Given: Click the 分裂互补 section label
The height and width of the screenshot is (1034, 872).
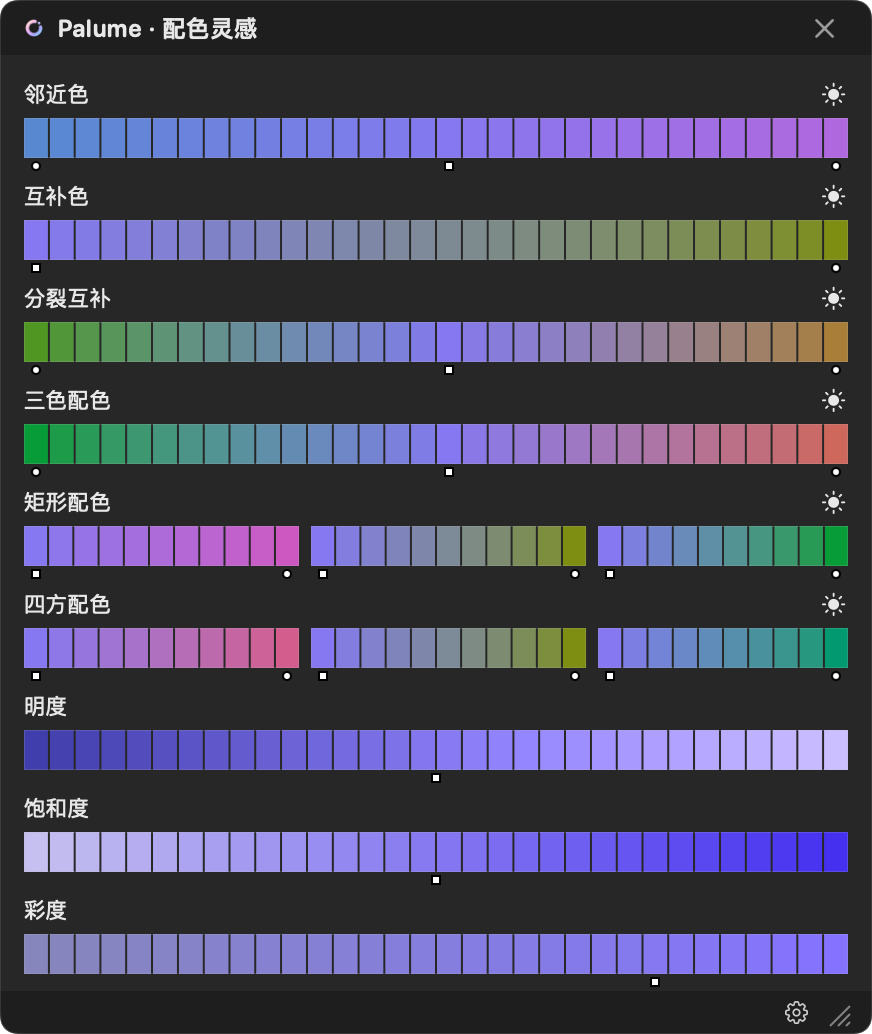Looking at the screenshot, I should (67, 299).
